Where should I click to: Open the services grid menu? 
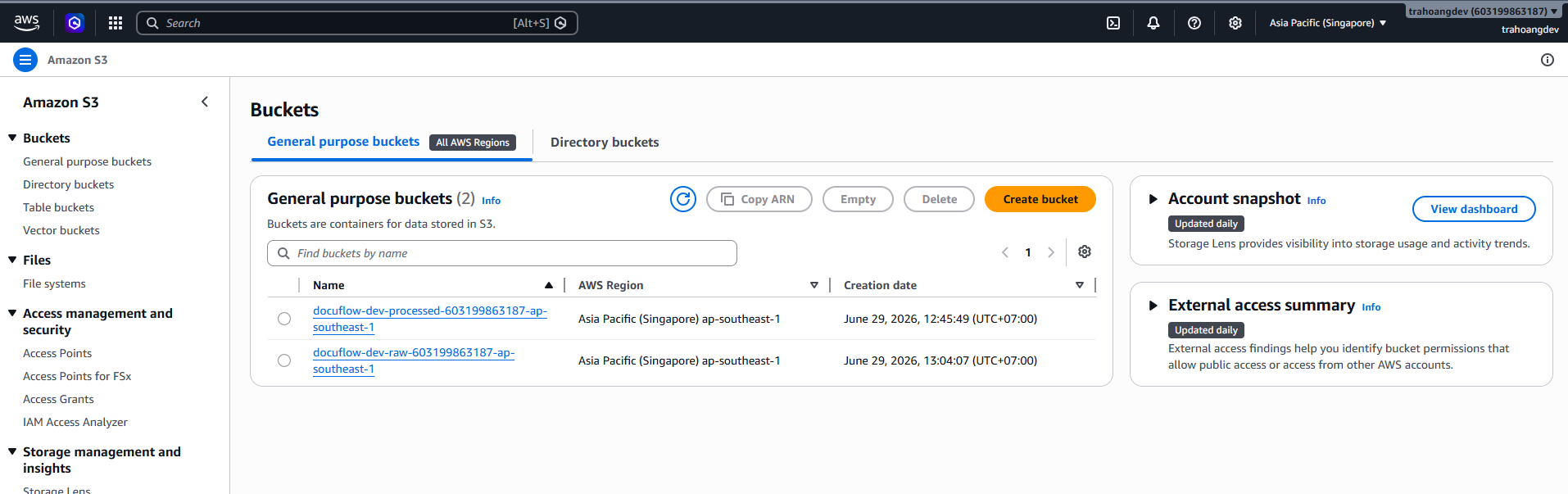pyautogui.click(x=116, y=23)
